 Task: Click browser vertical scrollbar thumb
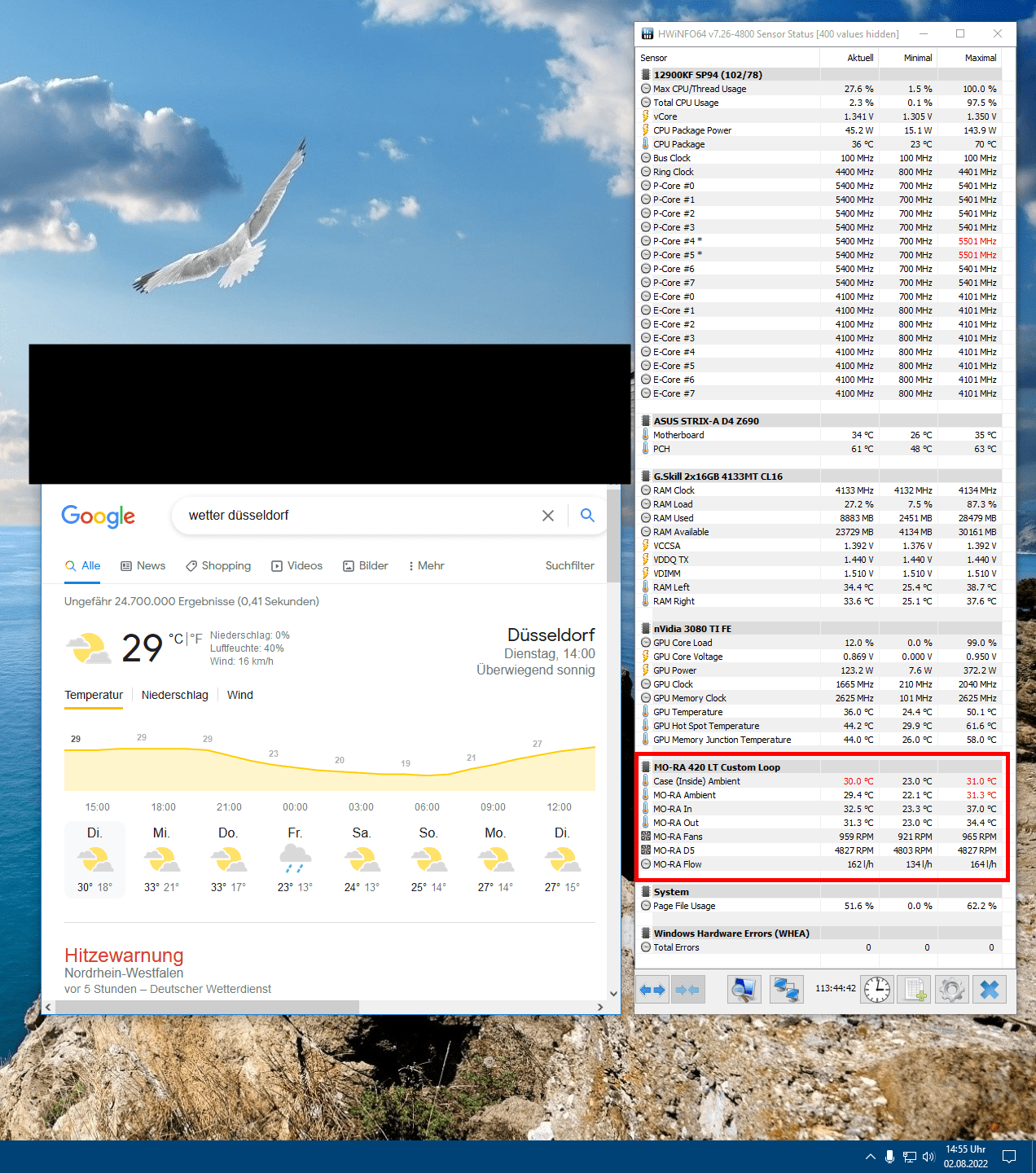pos(613,536)
